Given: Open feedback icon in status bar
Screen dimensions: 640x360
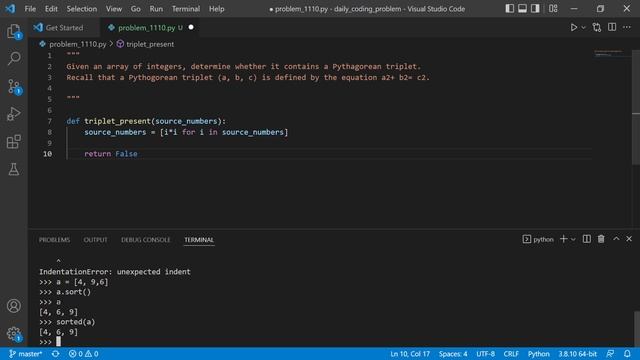Looking at the screenshot, I should click(x=610, y=354).
